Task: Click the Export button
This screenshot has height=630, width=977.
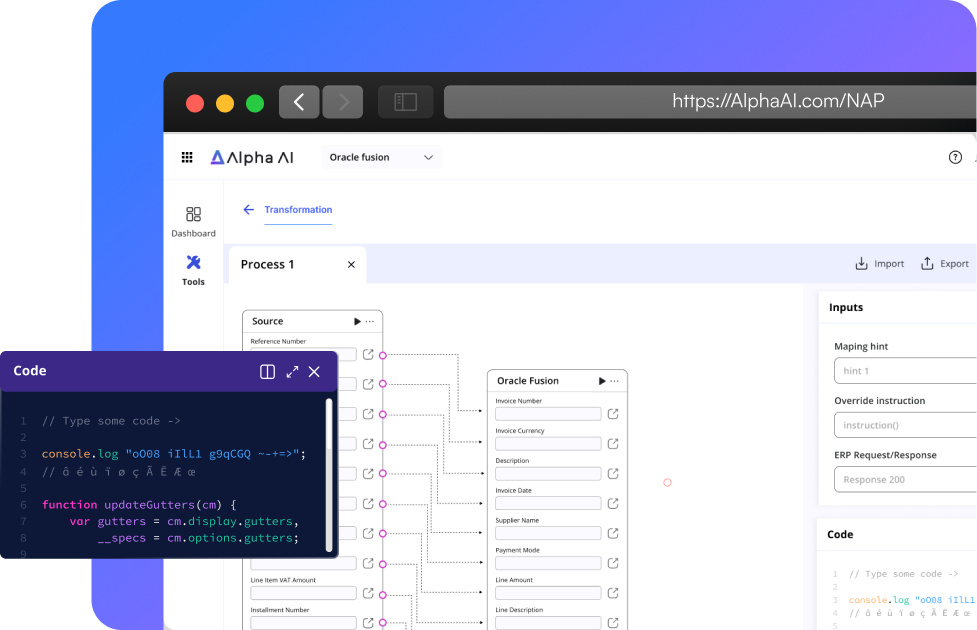Action: click(x=945, y=264)
